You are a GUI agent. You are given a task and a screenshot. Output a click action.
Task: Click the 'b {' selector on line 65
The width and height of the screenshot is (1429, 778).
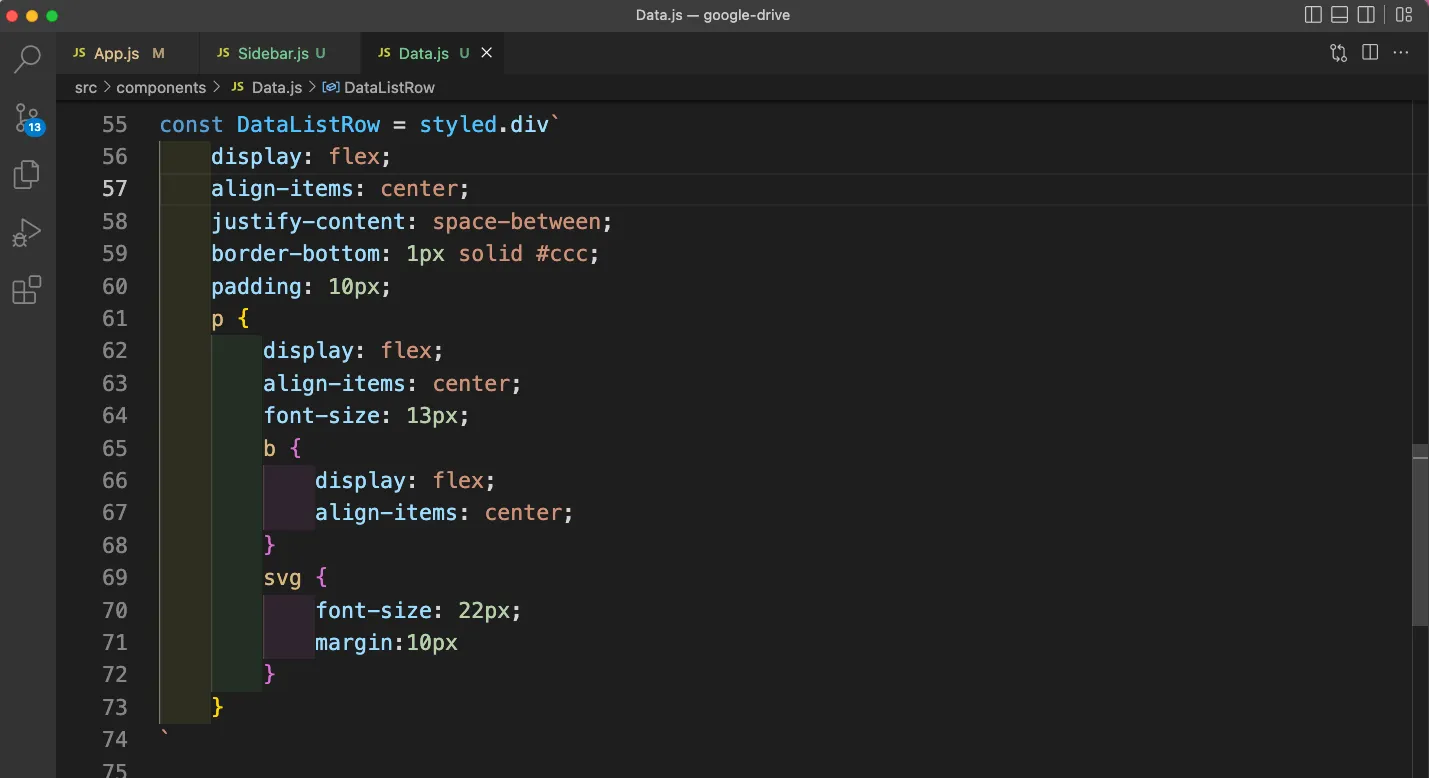coord(282,448)
